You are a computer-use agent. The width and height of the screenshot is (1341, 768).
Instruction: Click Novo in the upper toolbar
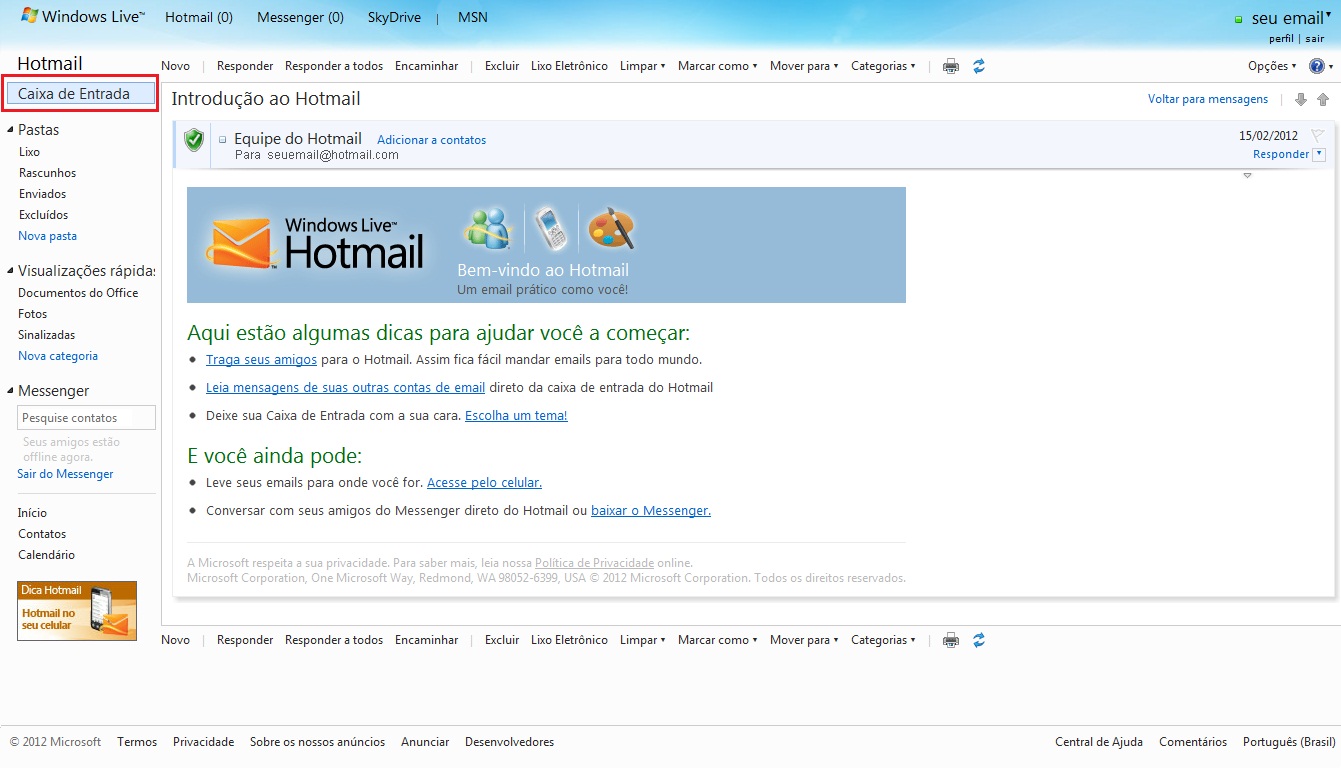coord(175,66)
